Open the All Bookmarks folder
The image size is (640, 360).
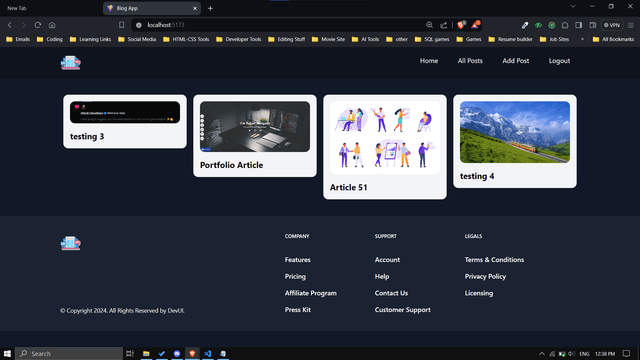pos(613,39)
